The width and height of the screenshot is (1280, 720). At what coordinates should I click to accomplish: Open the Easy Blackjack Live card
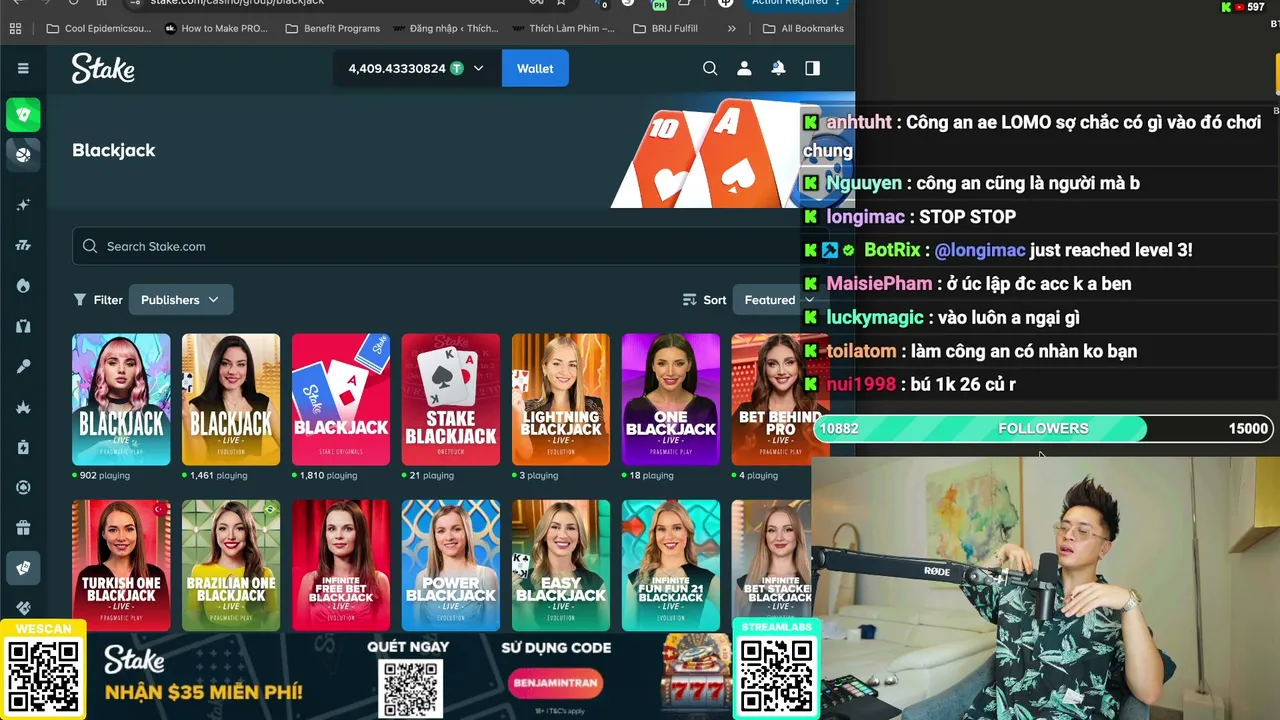[561, 565]
